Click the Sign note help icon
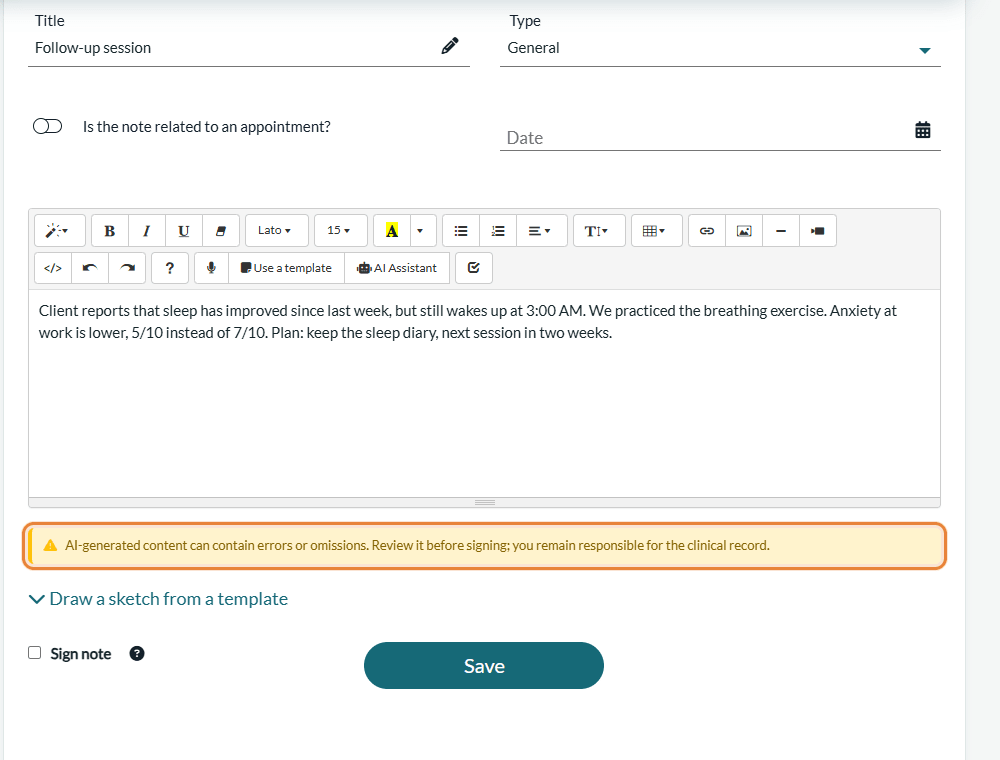This screenshot has height=760, width=1000. (136, 654)
